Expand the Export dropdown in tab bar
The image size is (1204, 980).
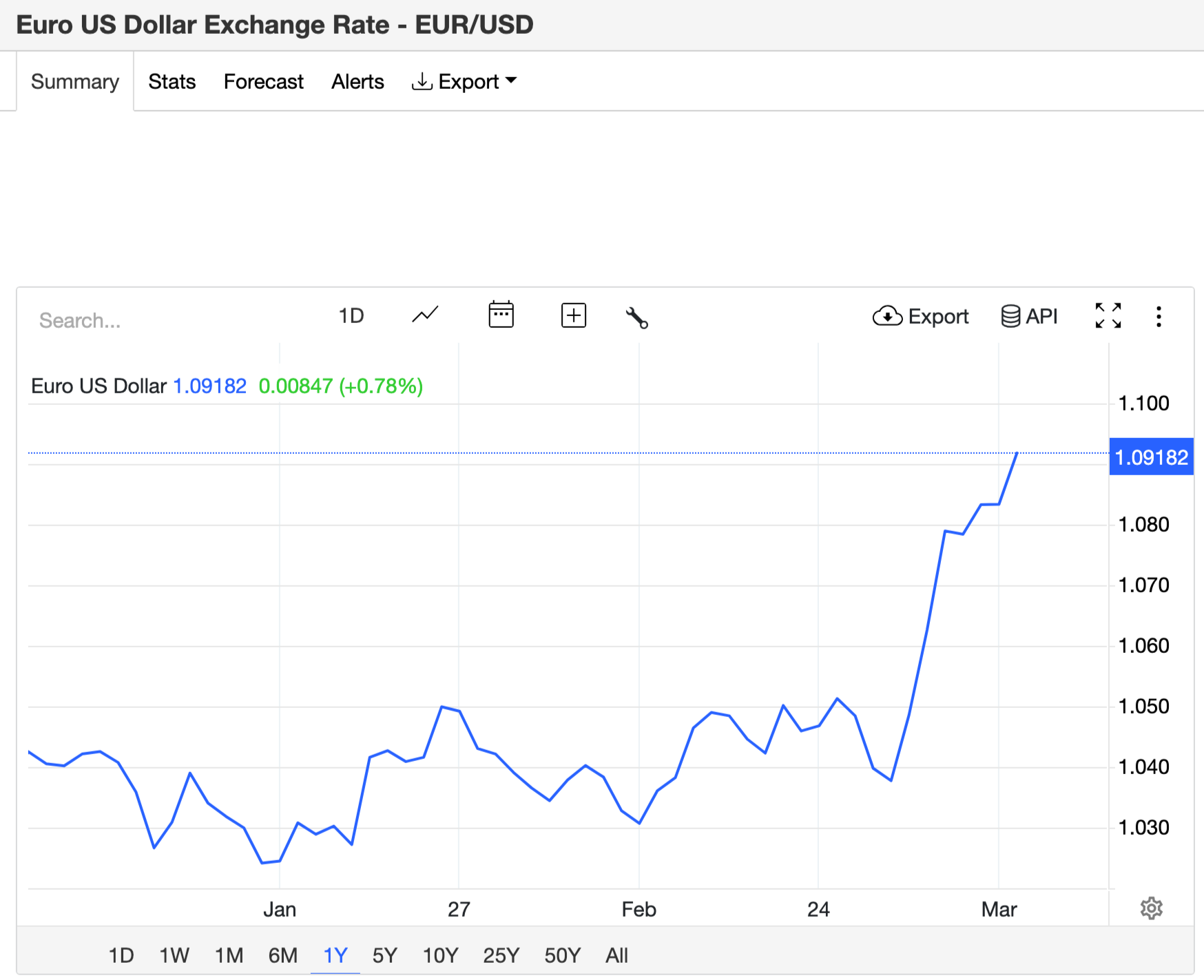(464, 81)
